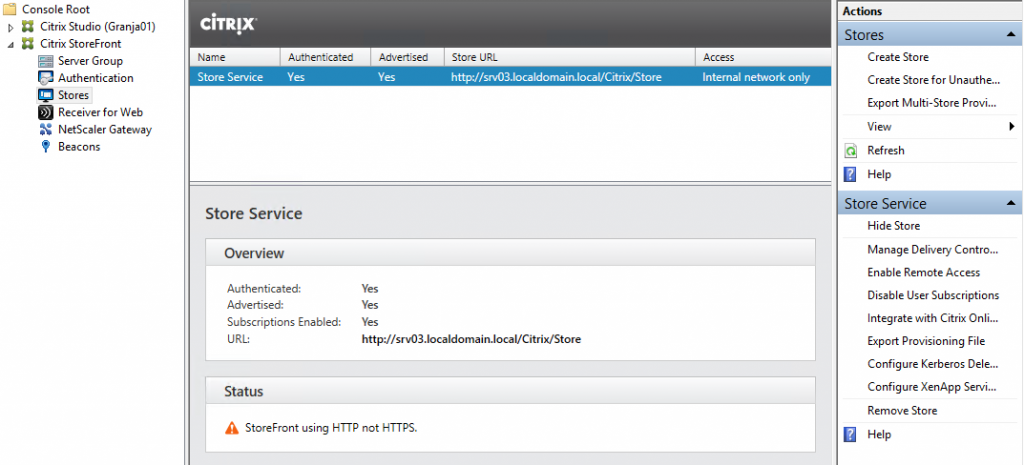Click Create Store action

click(897, 57)
